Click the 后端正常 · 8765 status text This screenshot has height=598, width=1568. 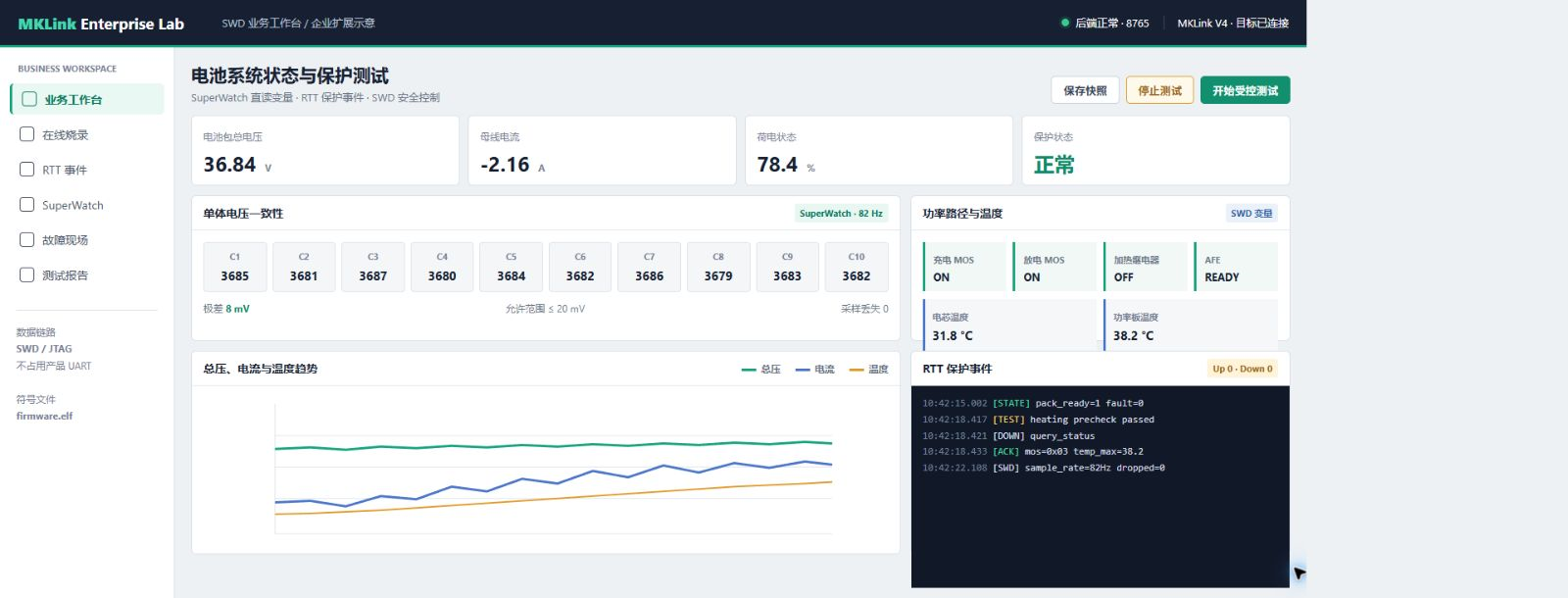[x=1111, y=23]
